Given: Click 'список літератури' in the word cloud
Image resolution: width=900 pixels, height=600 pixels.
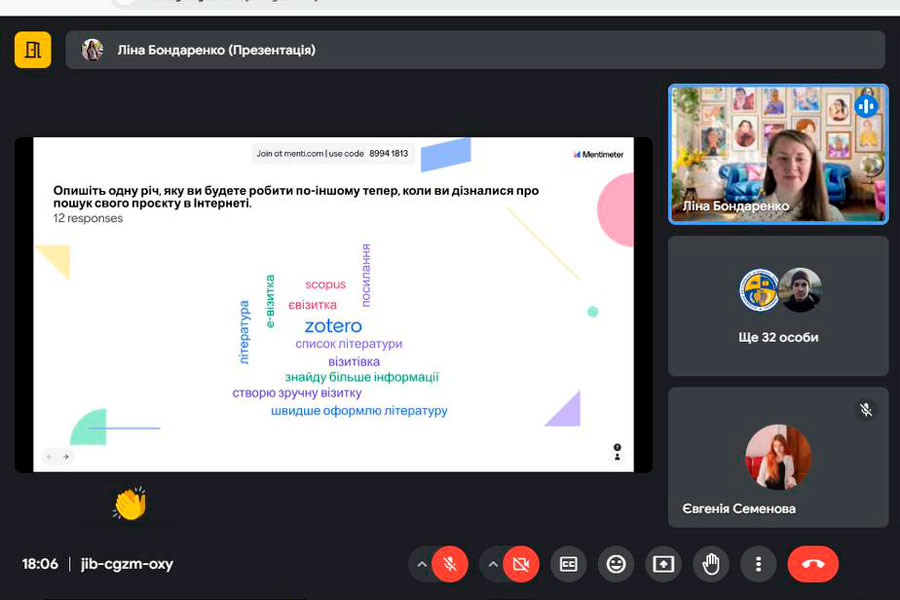Looking at the screenshot, I should pos(349,344).
